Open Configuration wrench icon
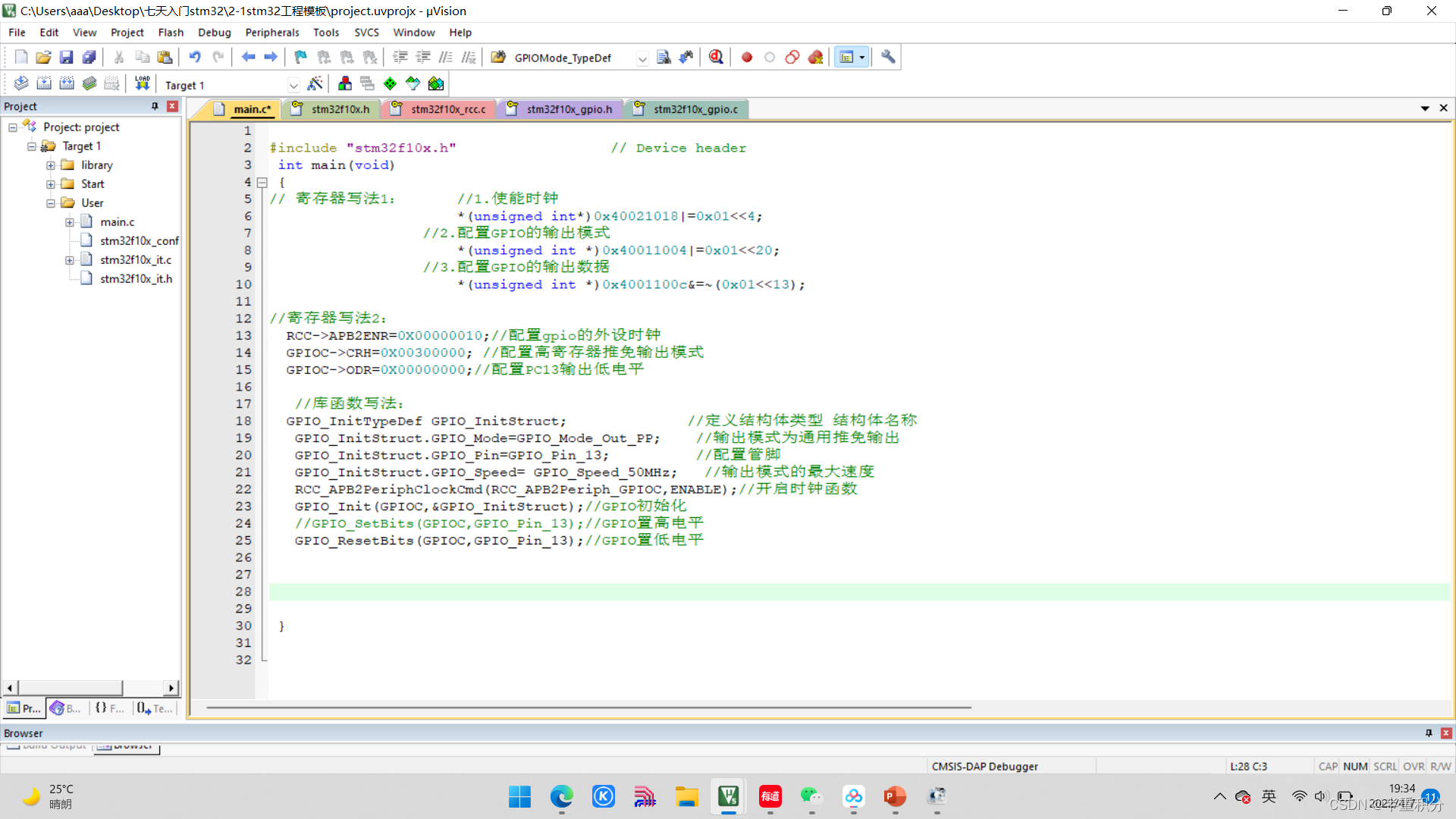1456x819 pixels. (888, 57)
